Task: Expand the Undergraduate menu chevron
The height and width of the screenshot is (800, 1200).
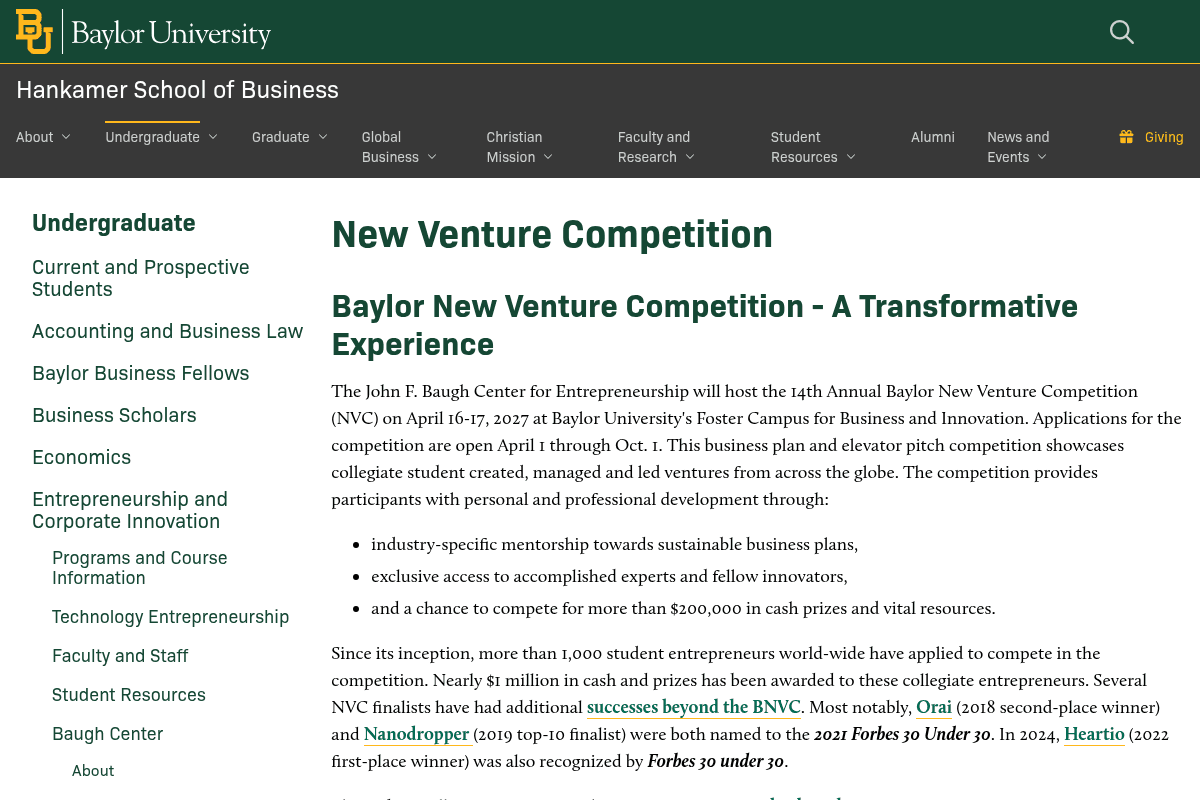Action: pos(213,137)
